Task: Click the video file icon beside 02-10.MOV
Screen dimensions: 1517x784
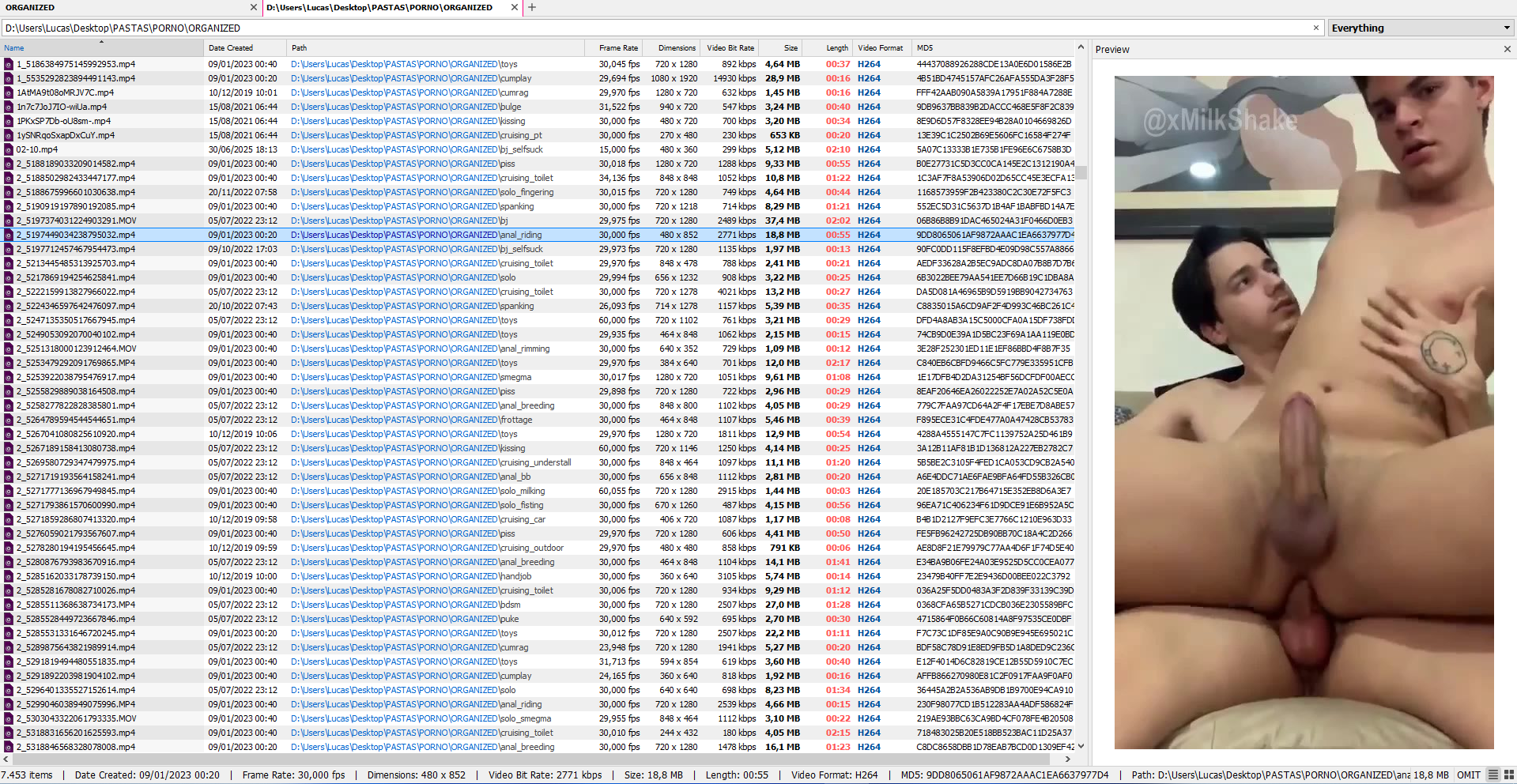Action: (9, 149)
